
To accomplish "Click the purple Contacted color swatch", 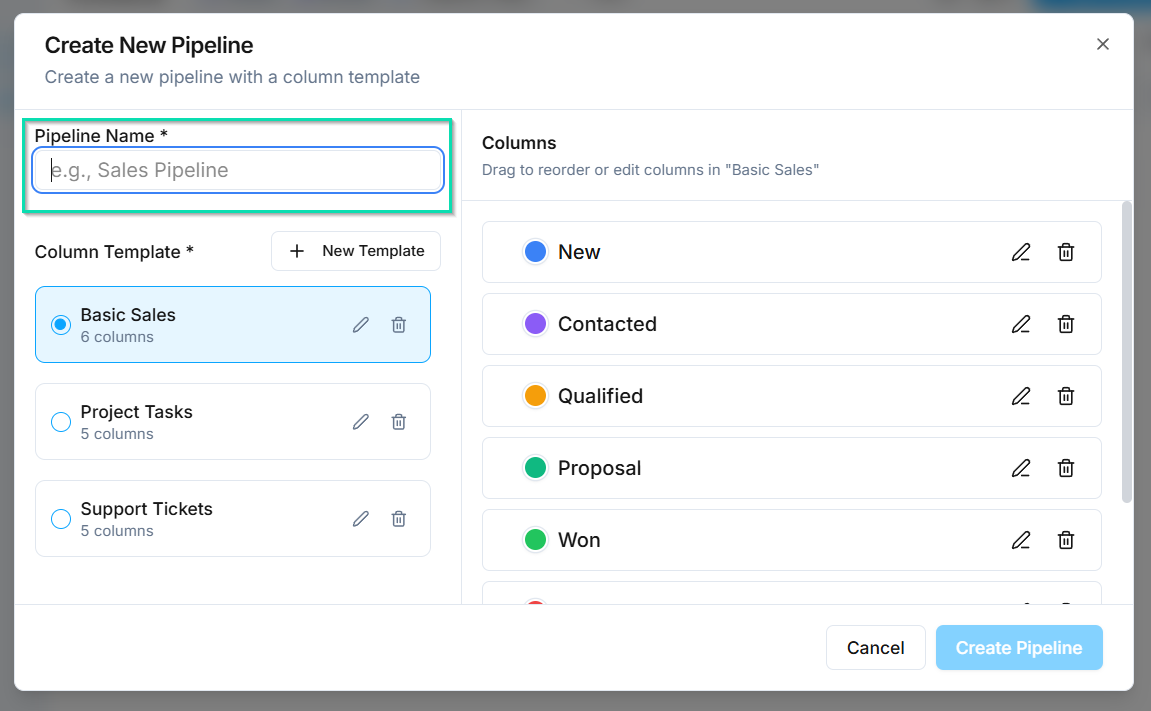I will click(535, 324).
